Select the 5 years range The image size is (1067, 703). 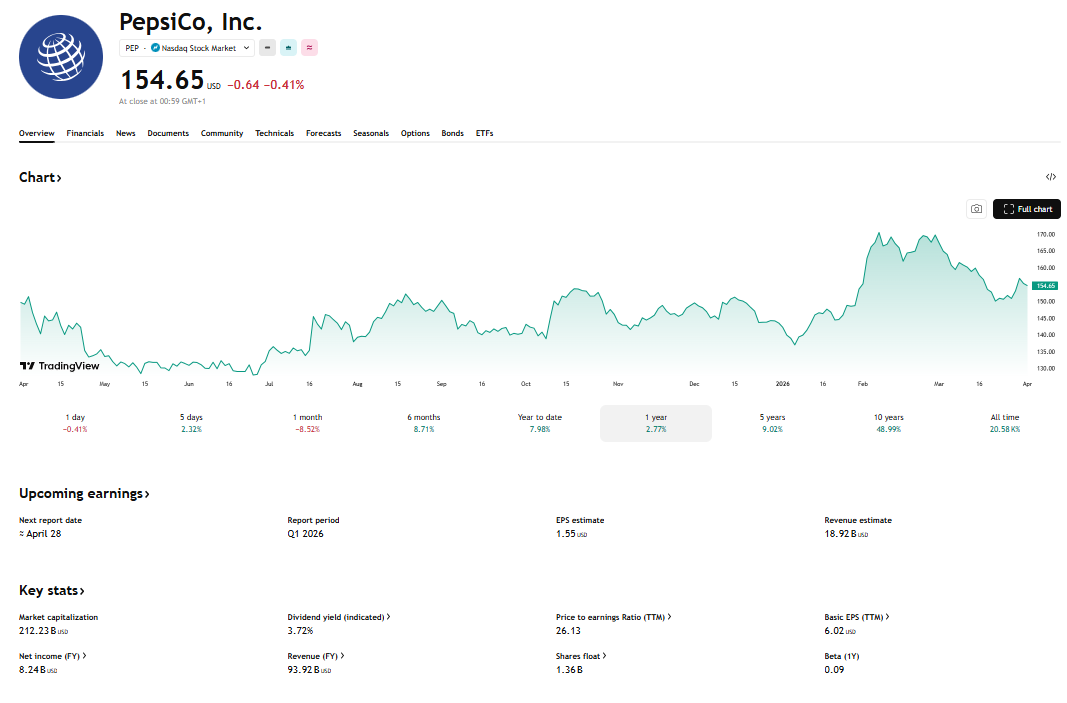point(772,423)
